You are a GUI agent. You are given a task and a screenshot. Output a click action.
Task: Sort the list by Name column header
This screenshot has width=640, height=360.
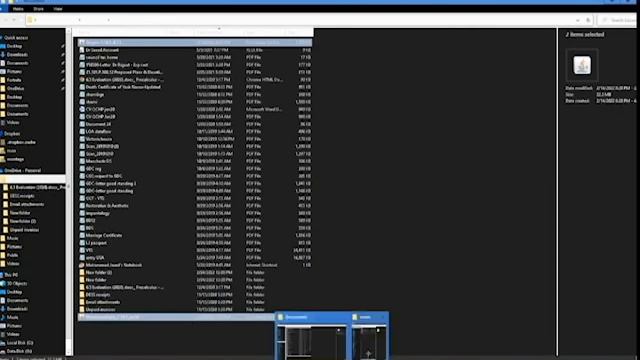[84, 32]
